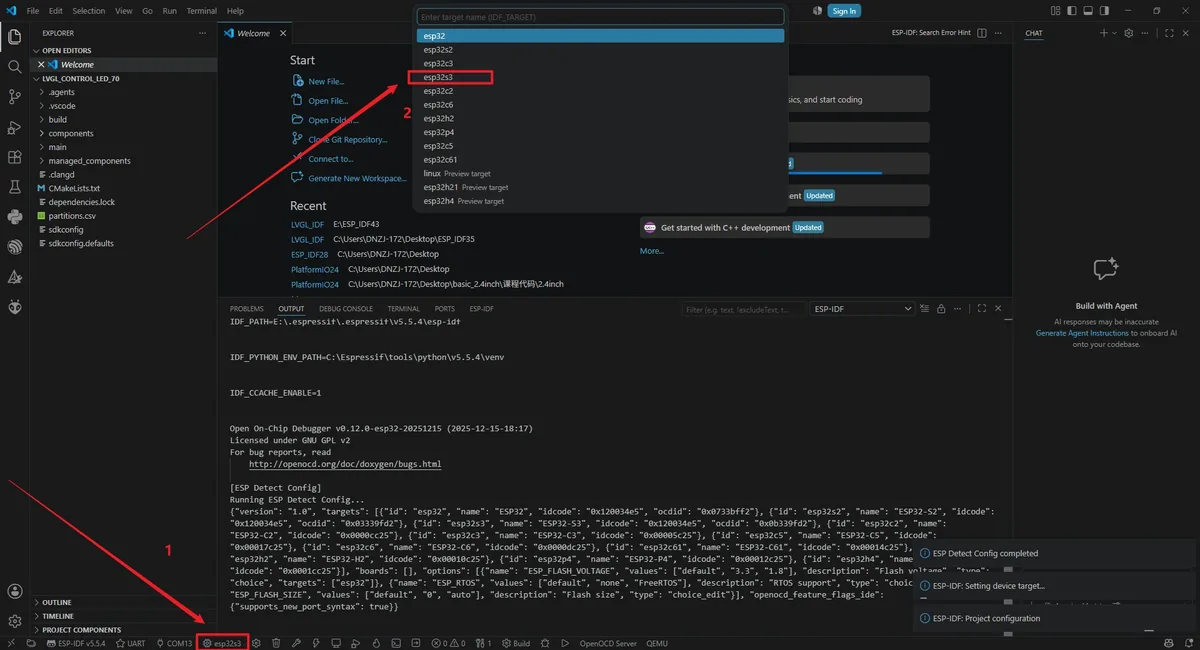The width and height of the screenshot is (1200, 650).
Task: Expand the .vscode folder
Action: pyautogui.click(x=123, y=106)
